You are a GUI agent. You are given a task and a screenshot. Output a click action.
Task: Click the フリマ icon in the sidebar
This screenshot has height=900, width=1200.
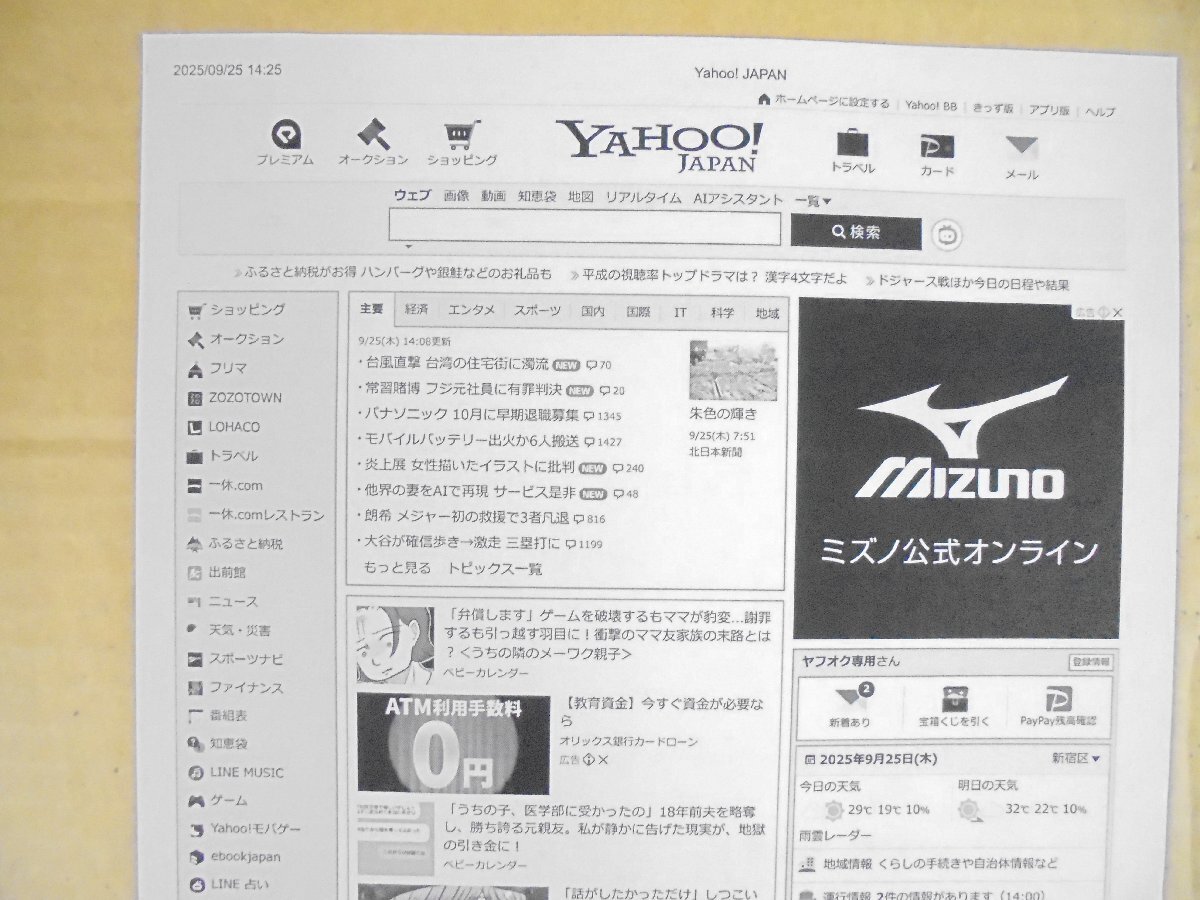coord(196,369)
